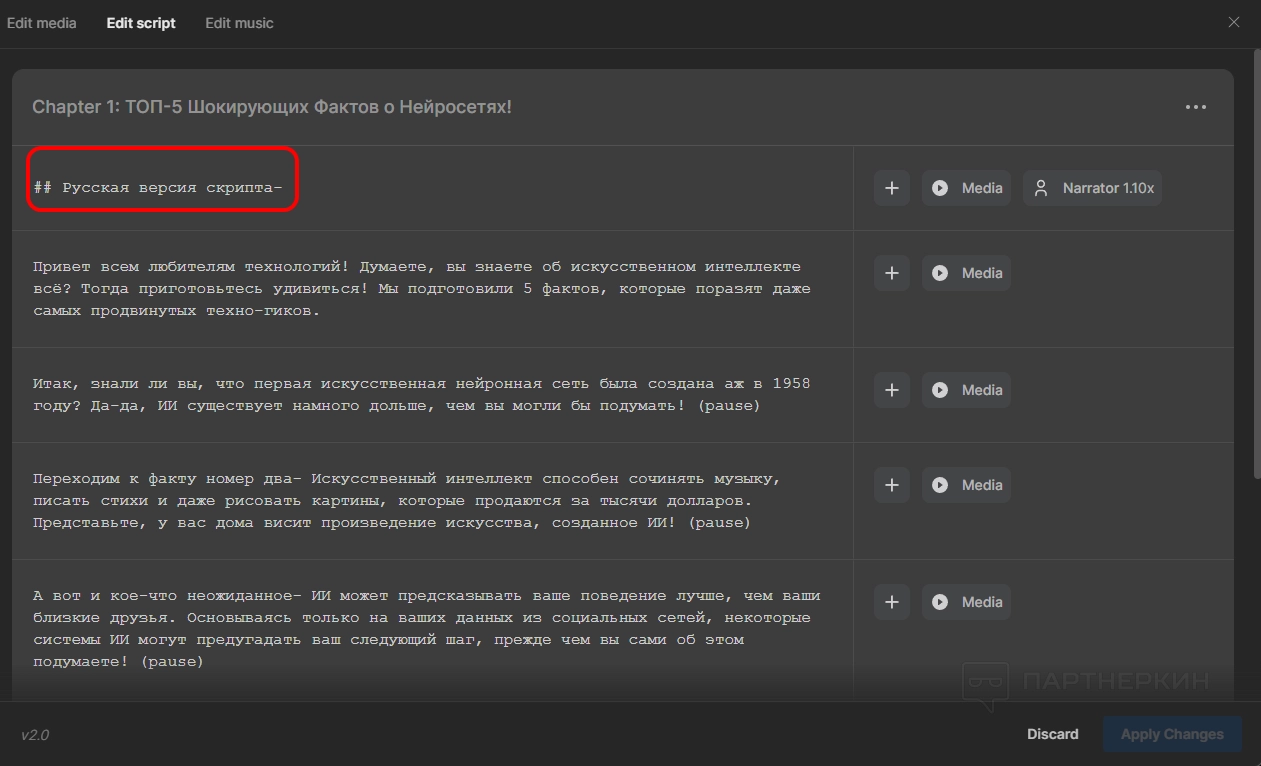Open the Chapter 1 three-dot options menu

pos(1195,107)
